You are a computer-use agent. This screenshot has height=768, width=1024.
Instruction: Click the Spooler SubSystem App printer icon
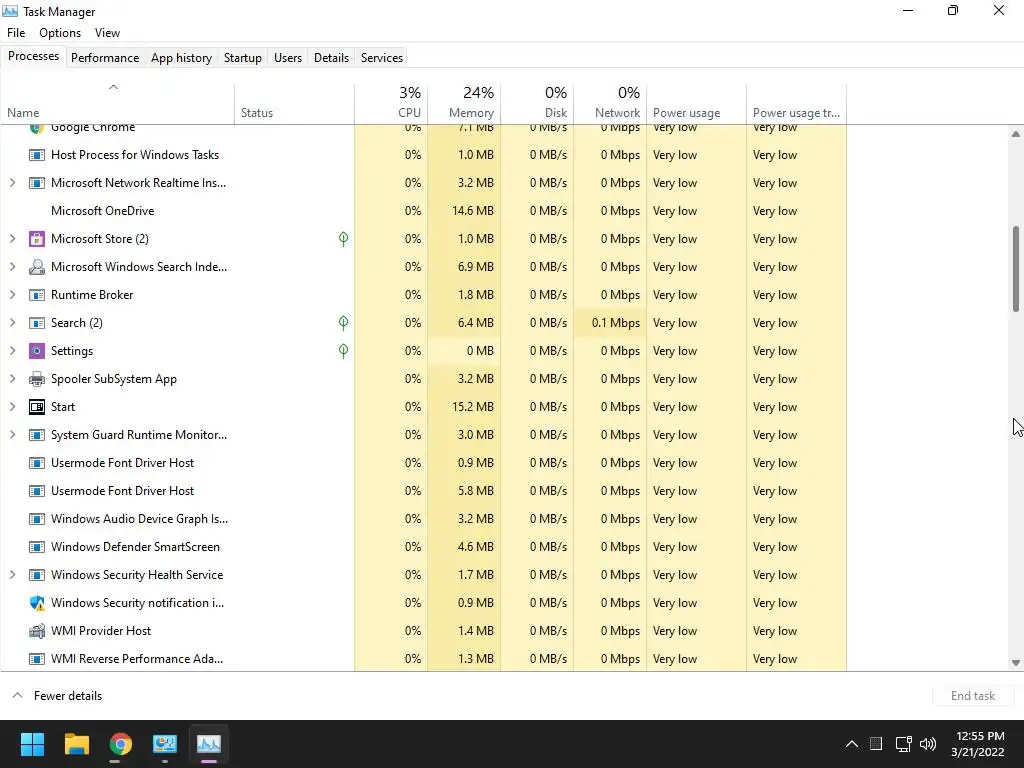click(x=37, y=379)
